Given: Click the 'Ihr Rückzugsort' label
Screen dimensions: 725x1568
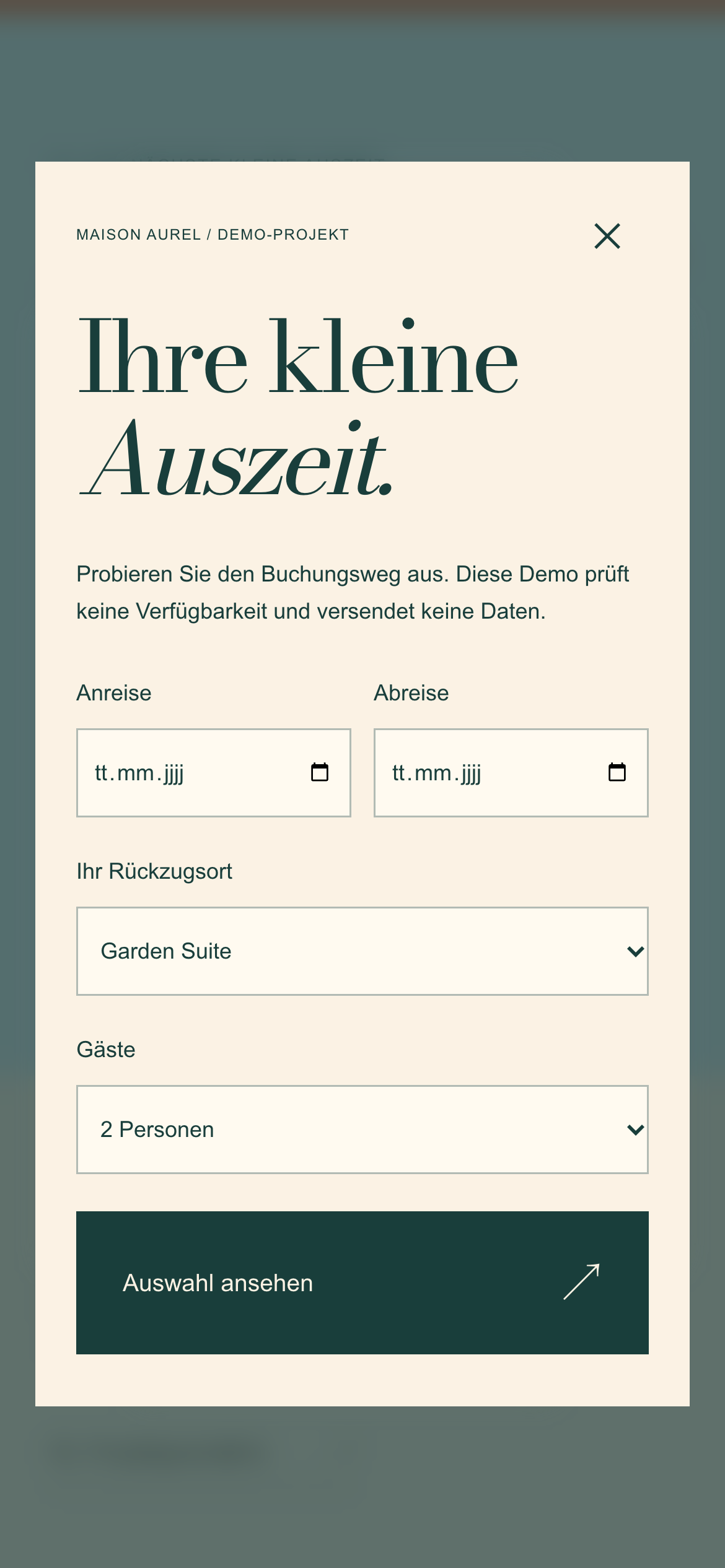Looking at the screenshot, I should pyautogui.click(x=154, y=871).
